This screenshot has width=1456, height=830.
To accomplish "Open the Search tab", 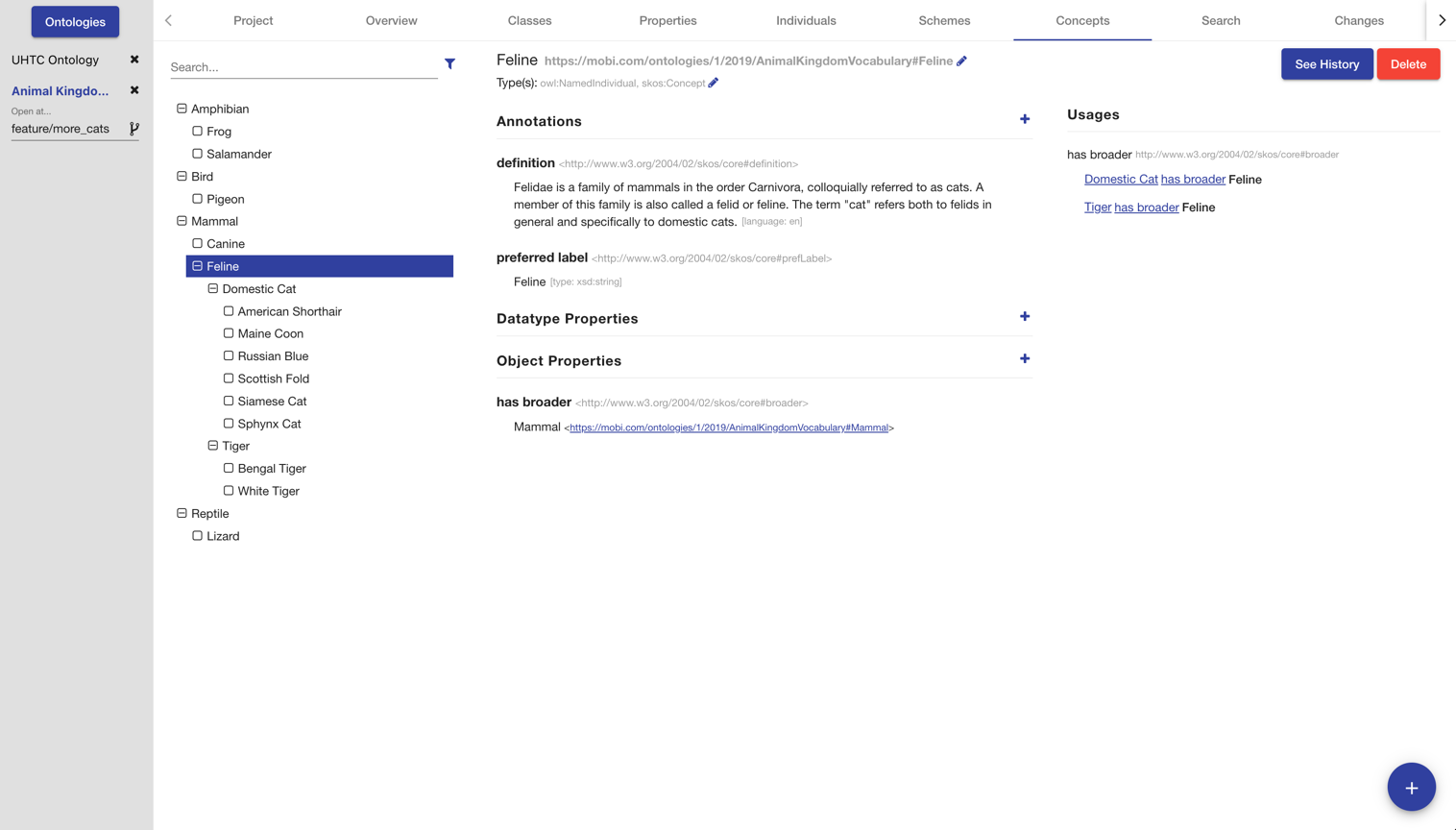I will [1221, 20].
